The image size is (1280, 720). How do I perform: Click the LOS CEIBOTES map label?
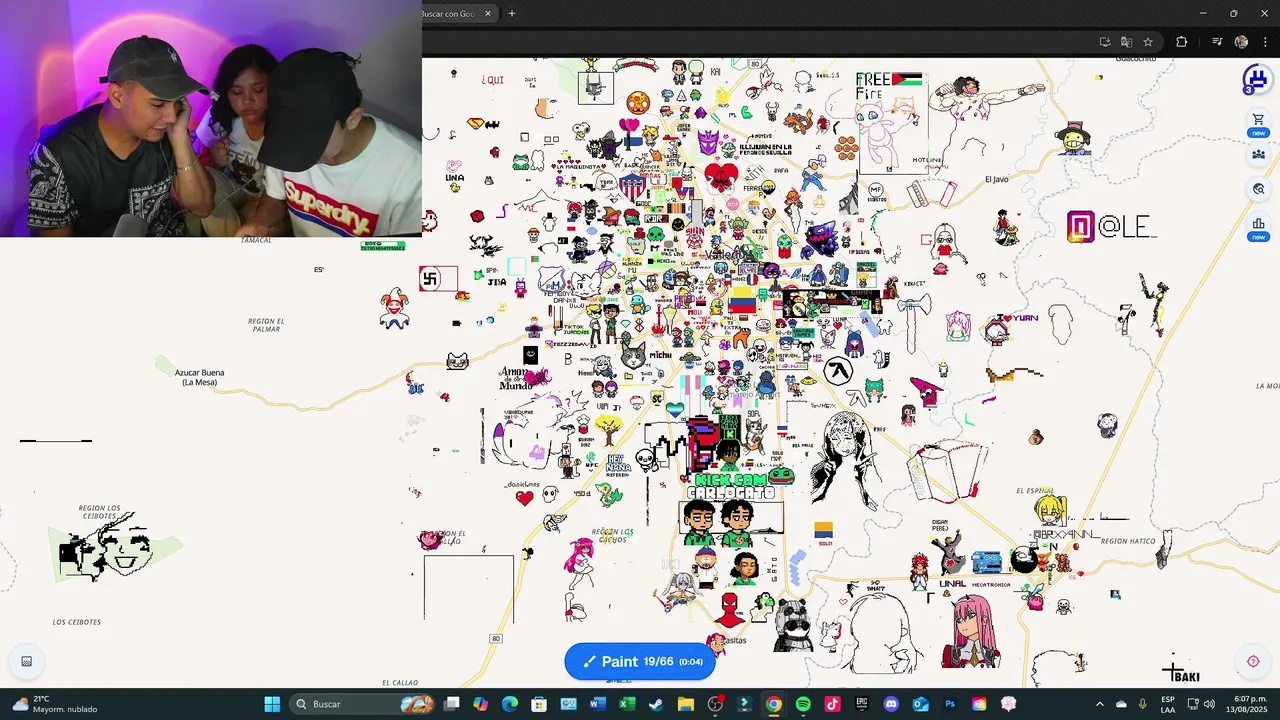click(x=77, y=622)
